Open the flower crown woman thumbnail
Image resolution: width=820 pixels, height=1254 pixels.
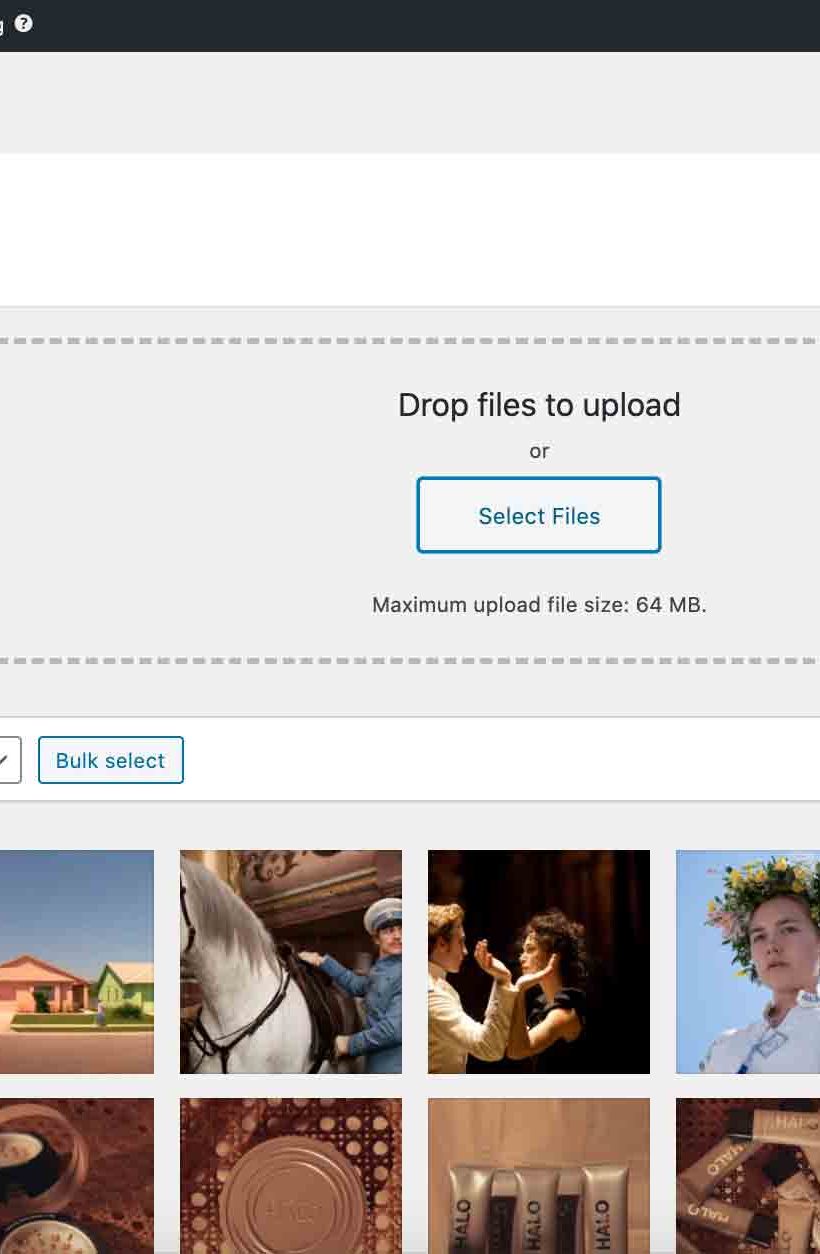(748, 962)
